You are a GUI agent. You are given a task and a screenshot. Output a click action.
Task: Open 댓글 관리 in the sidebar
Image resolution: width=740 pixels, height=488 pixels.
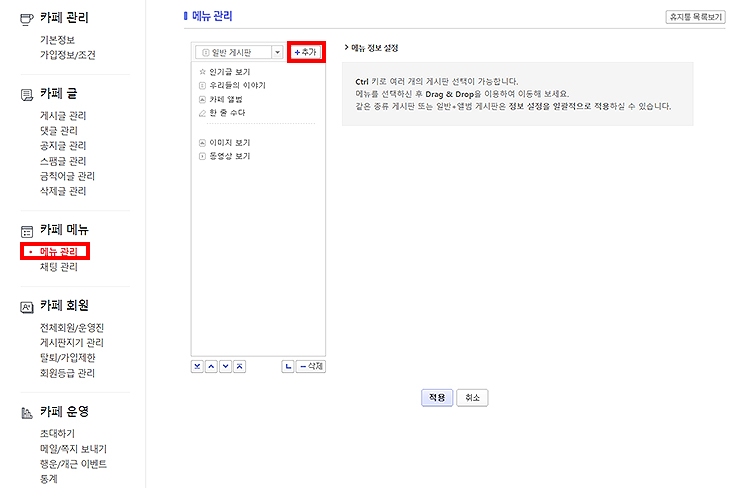(x=59, y=131)
